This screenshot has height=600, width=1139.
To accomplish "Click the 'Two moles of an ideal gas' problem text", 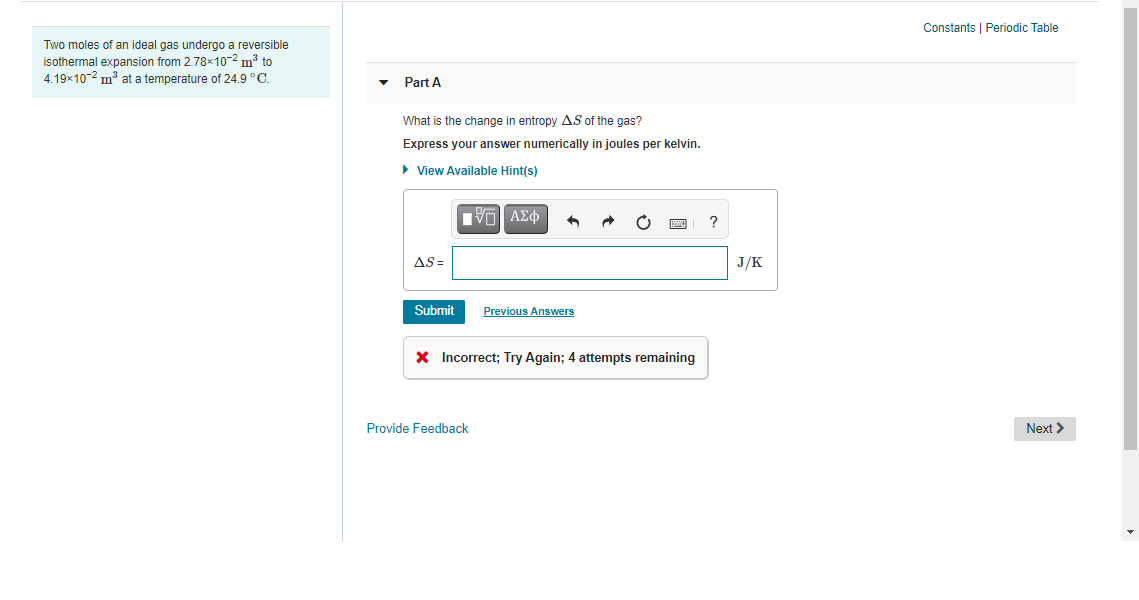I will click(166, 62).
